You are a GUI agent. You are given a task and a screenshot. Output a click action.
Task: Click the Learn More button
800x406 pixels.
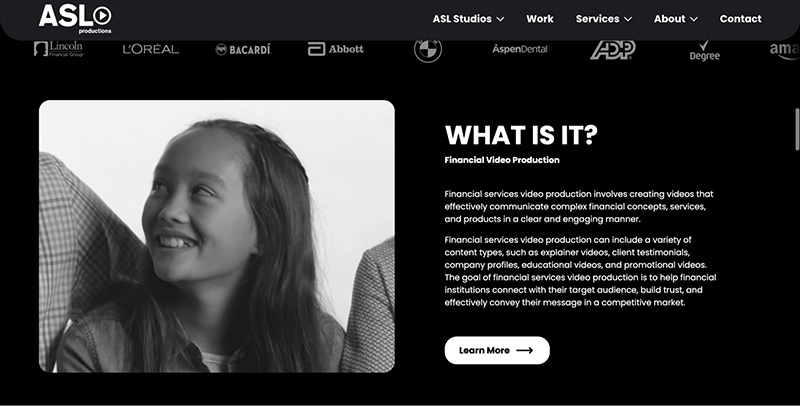point(497,350)
